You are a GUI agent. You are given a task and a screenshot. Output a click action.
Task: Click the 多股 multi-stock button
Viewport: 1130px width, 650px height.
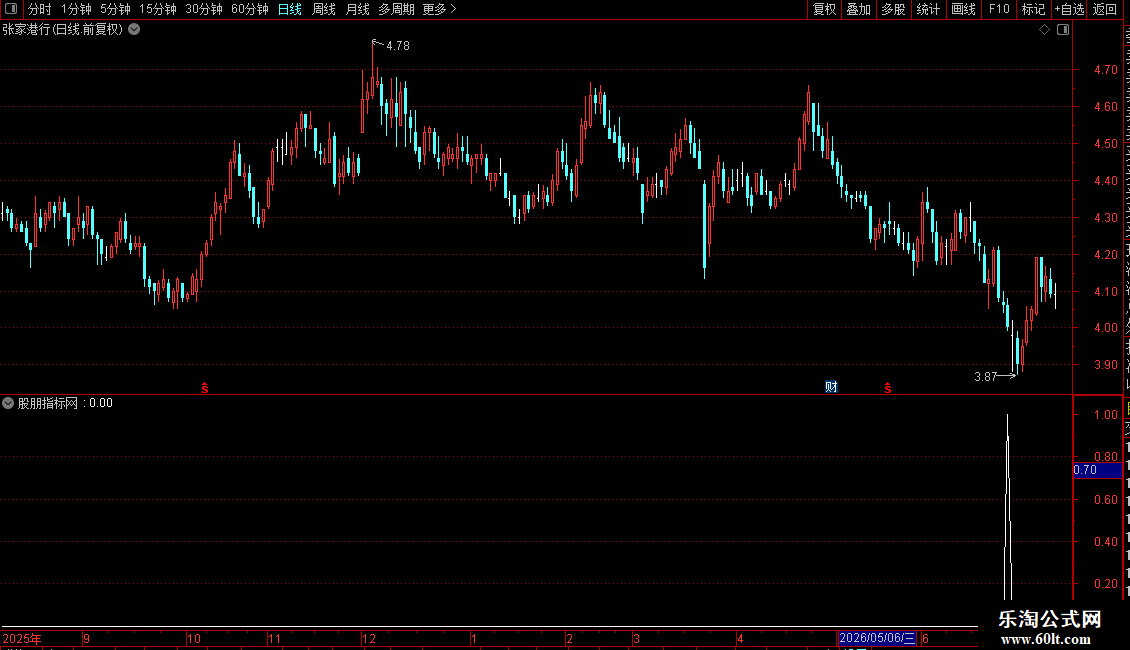pyautogui.click(x=894, y=9)
